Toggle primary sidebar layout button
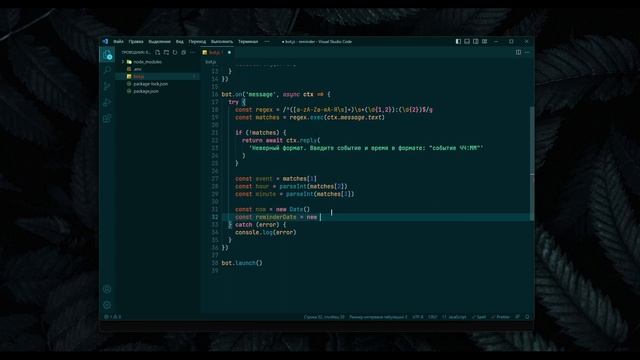The width and height of the screenshot is (640, 360). pos(458,41)
